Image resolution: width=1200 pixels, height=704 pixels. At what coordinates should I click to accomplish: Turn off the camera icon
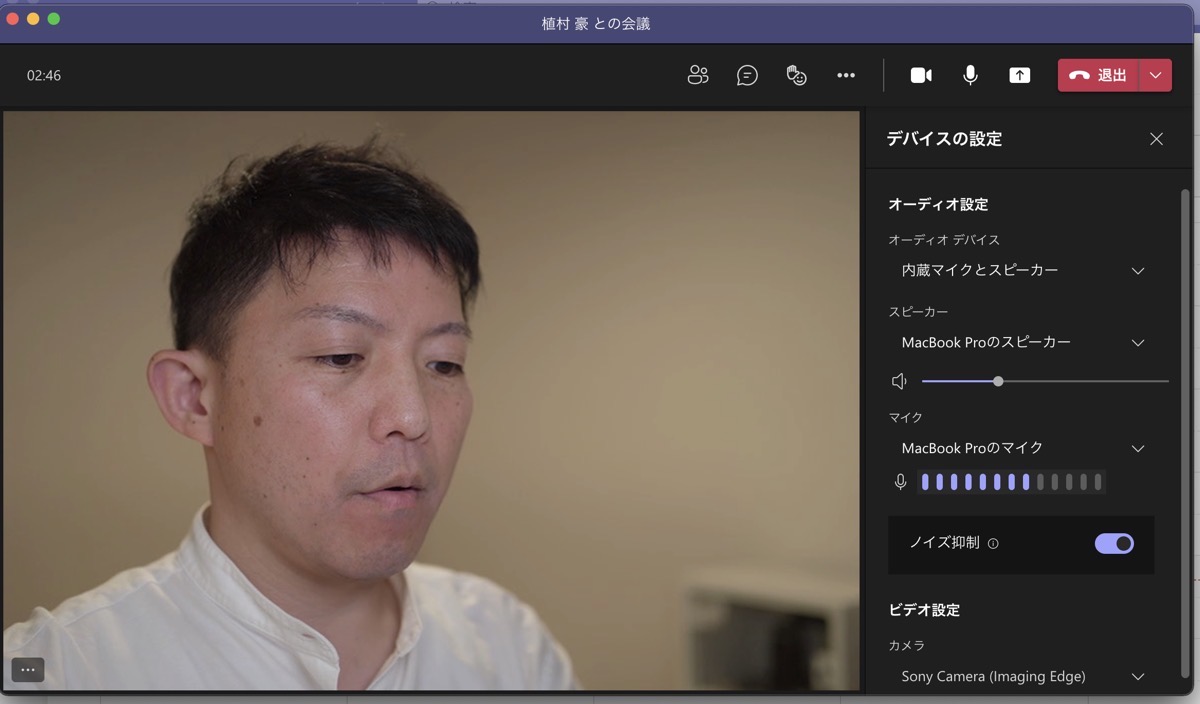[x=921, y=75]
